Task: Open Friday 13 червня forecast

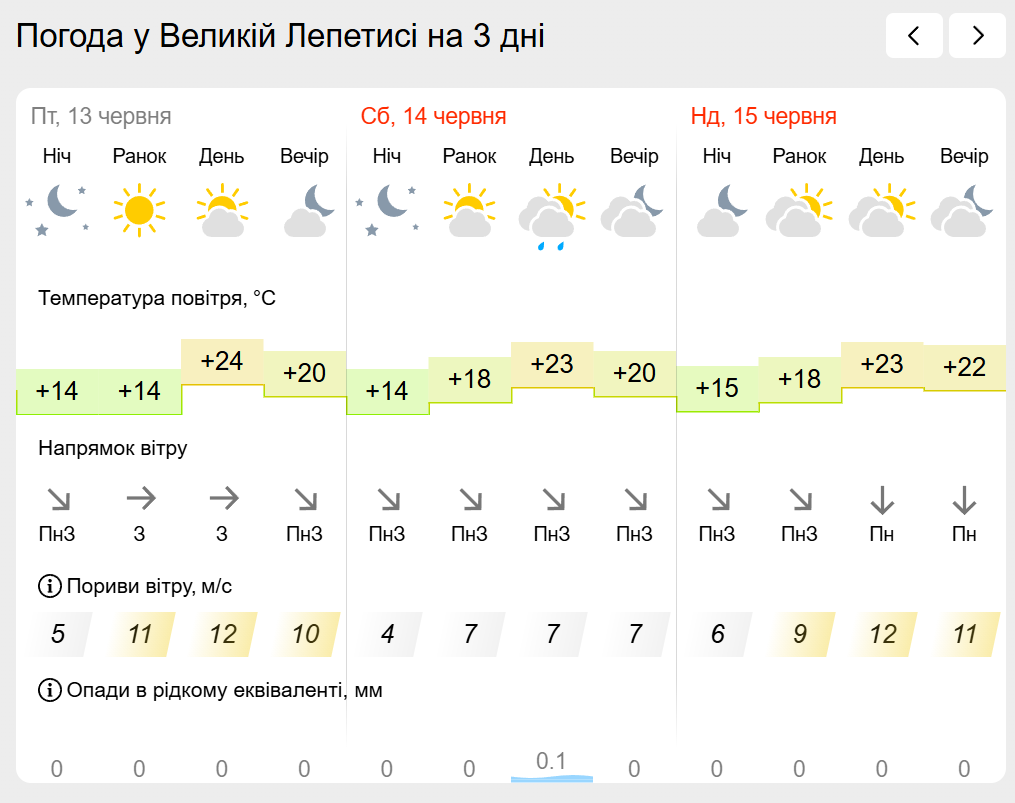Action: 101,117
